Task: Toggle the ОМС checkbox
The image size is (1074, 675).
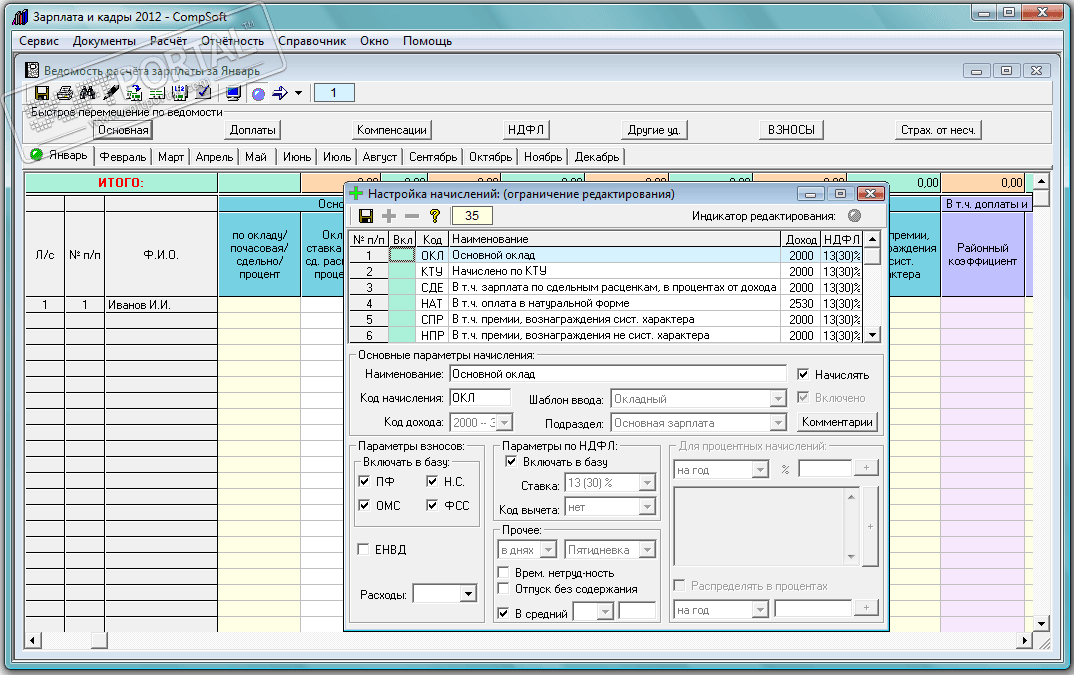Action: click(x=364, y=505)
